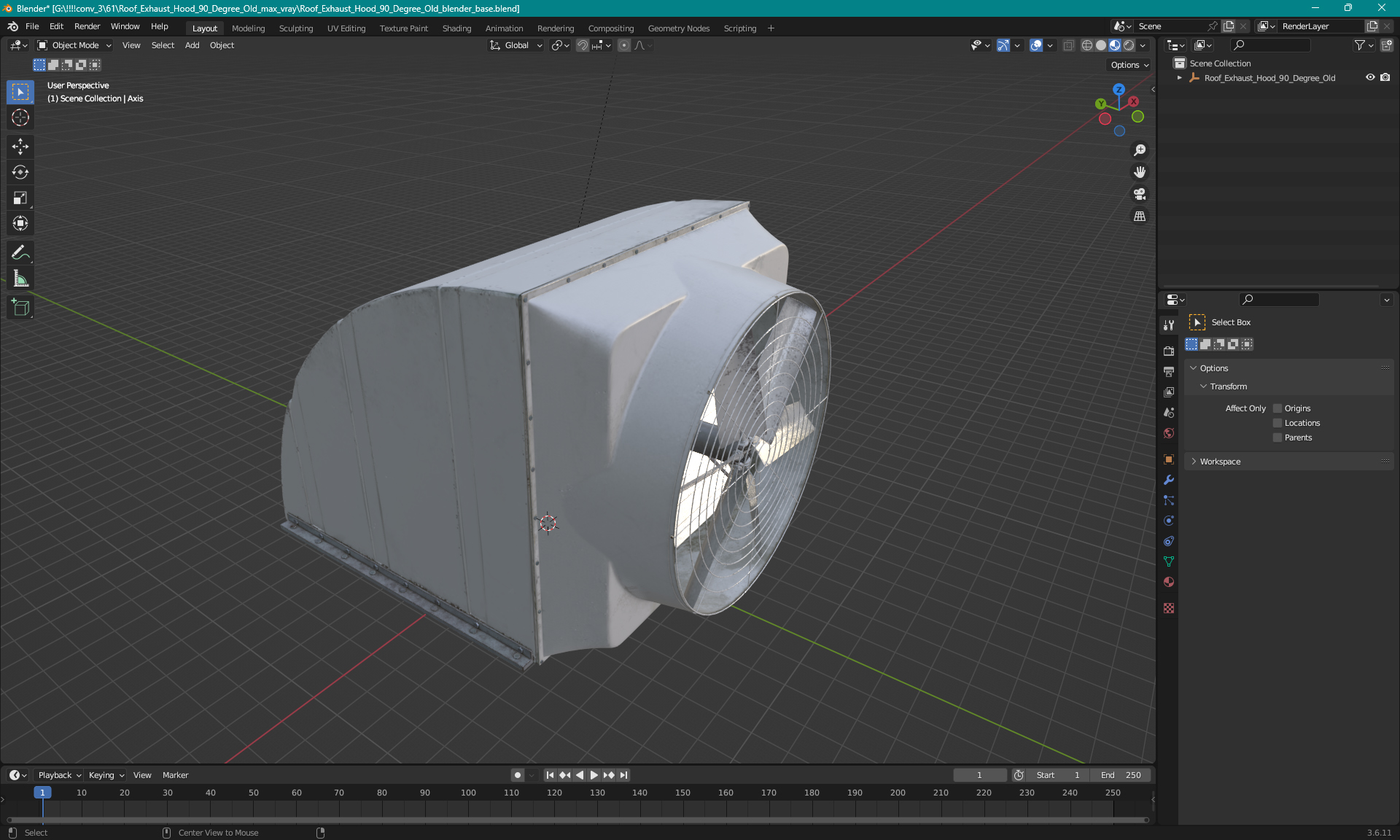The image size is (1400, 840).
Task: Enable Affect Only Locations checkbox
Action: tap(1277, 423)
